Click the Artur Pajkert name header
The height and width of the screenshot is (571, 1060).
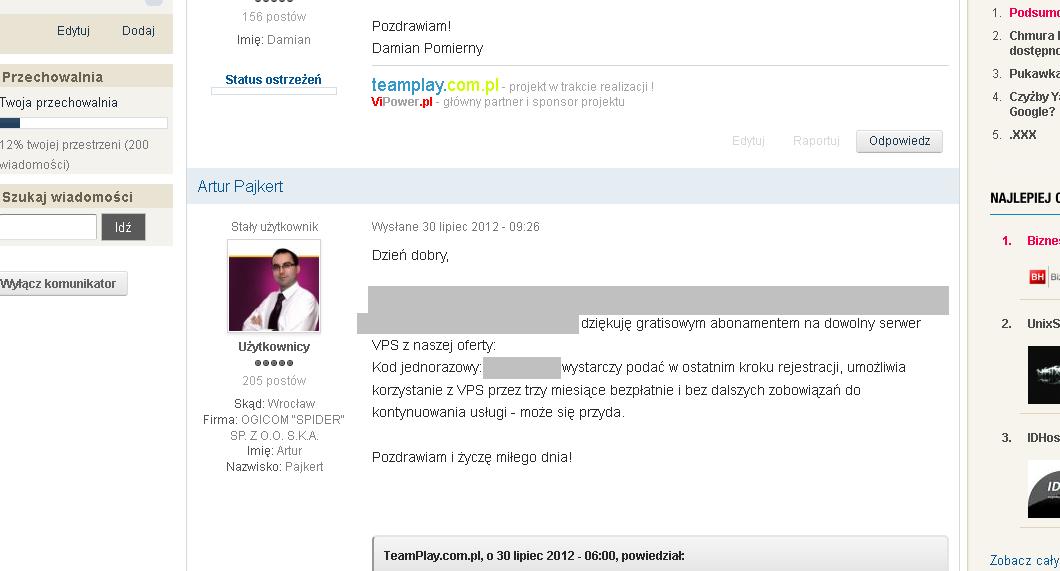(240, 187)
